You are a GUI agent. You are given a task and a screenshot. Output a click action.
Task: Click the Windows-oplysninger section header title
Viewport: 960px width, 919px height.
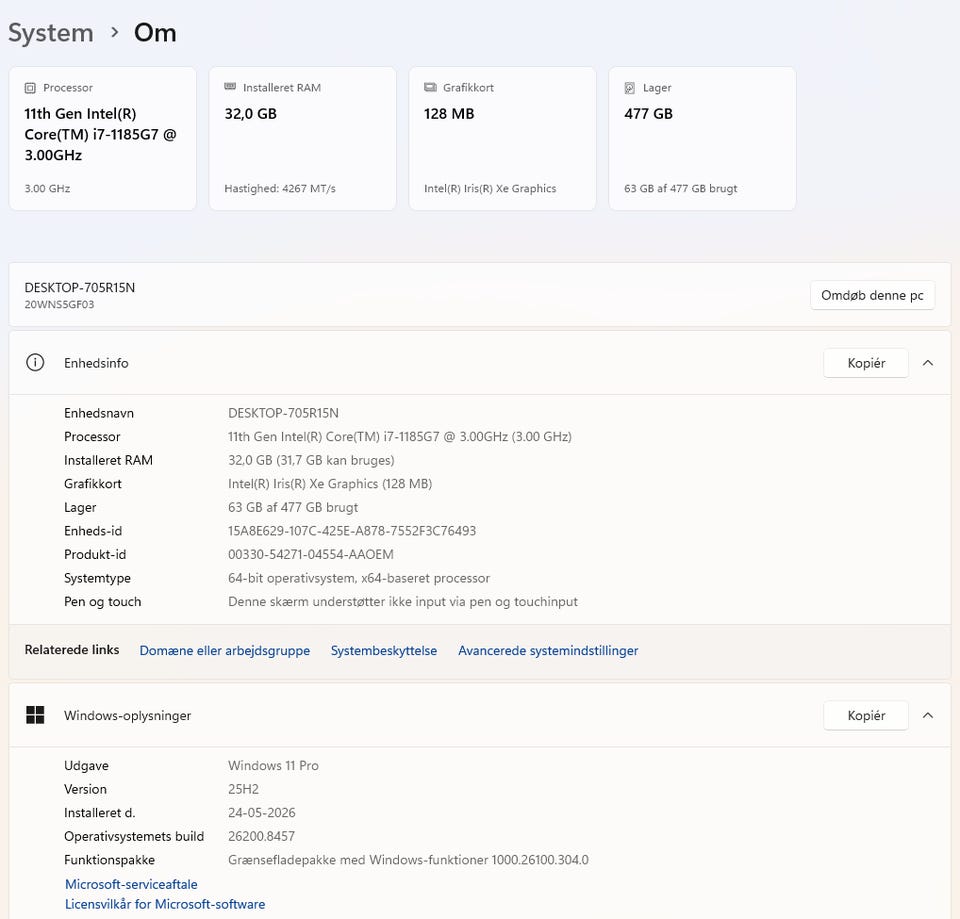coord(127,715)
